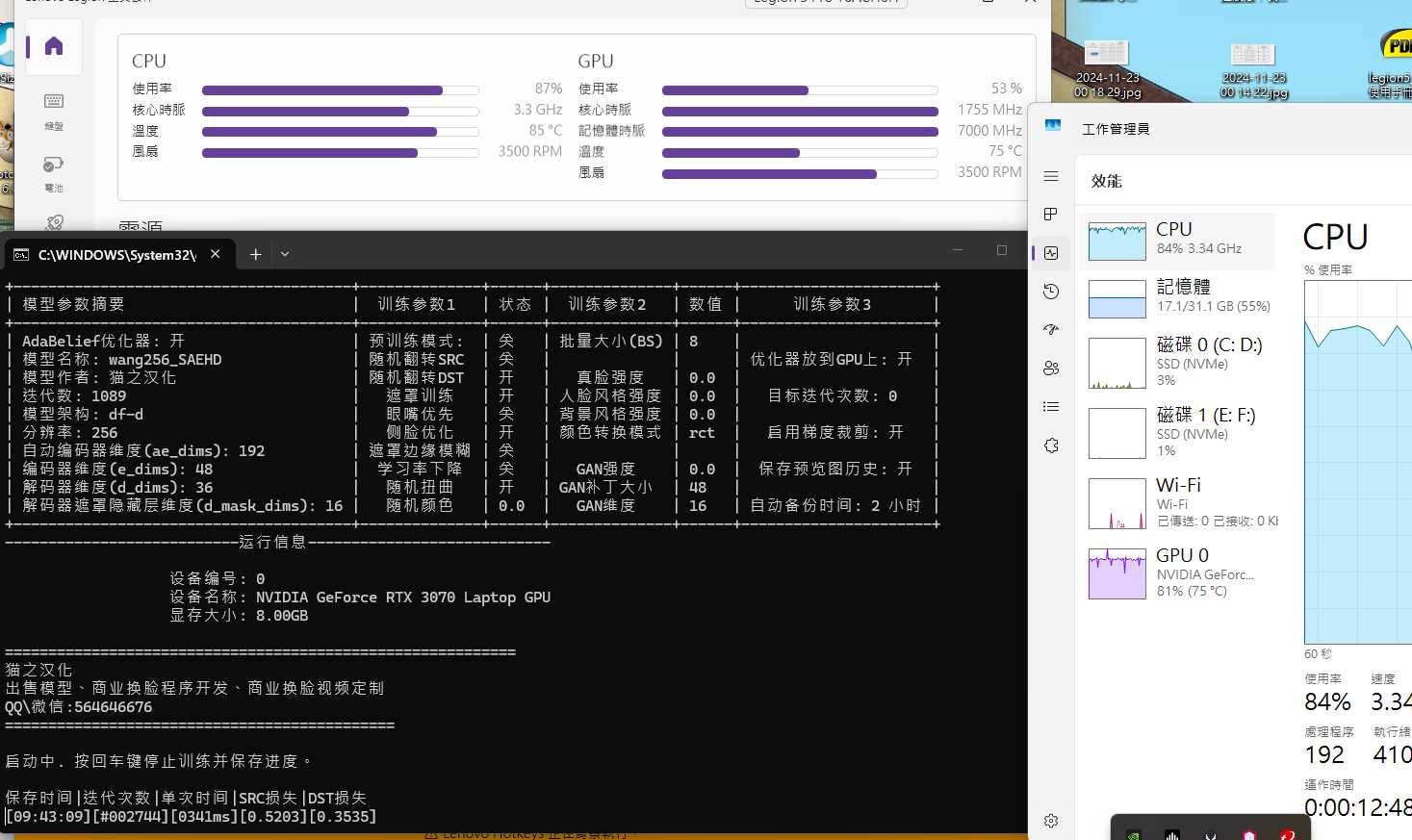This screenshot has height=840, width=1412.
Task: Open the 電池 battery section in Legion sidebar
Action: [x=54, y=173]
